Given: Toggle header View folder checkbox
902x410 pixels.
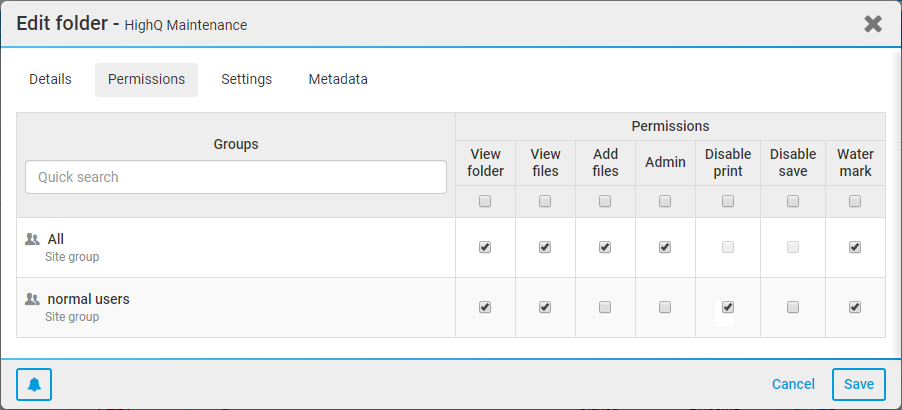Looking at the screenshot, I should click(x=485, y=201).
